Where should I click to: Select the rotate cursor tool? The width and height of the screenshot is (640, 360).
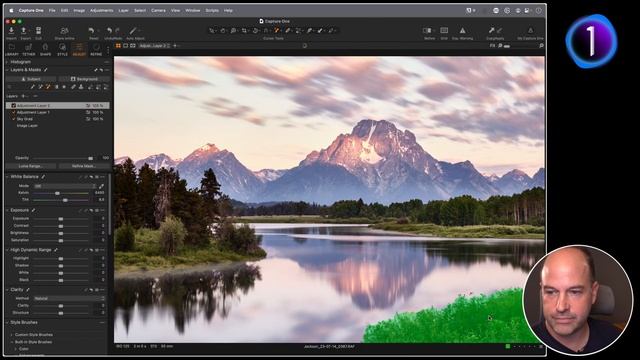(255, 31)
